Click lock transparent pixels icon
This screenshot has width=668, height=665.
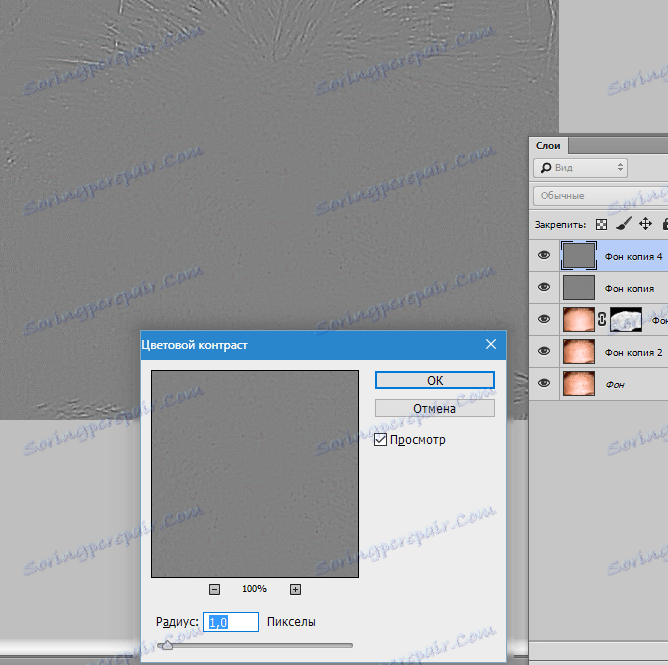(x=601, y=225)
